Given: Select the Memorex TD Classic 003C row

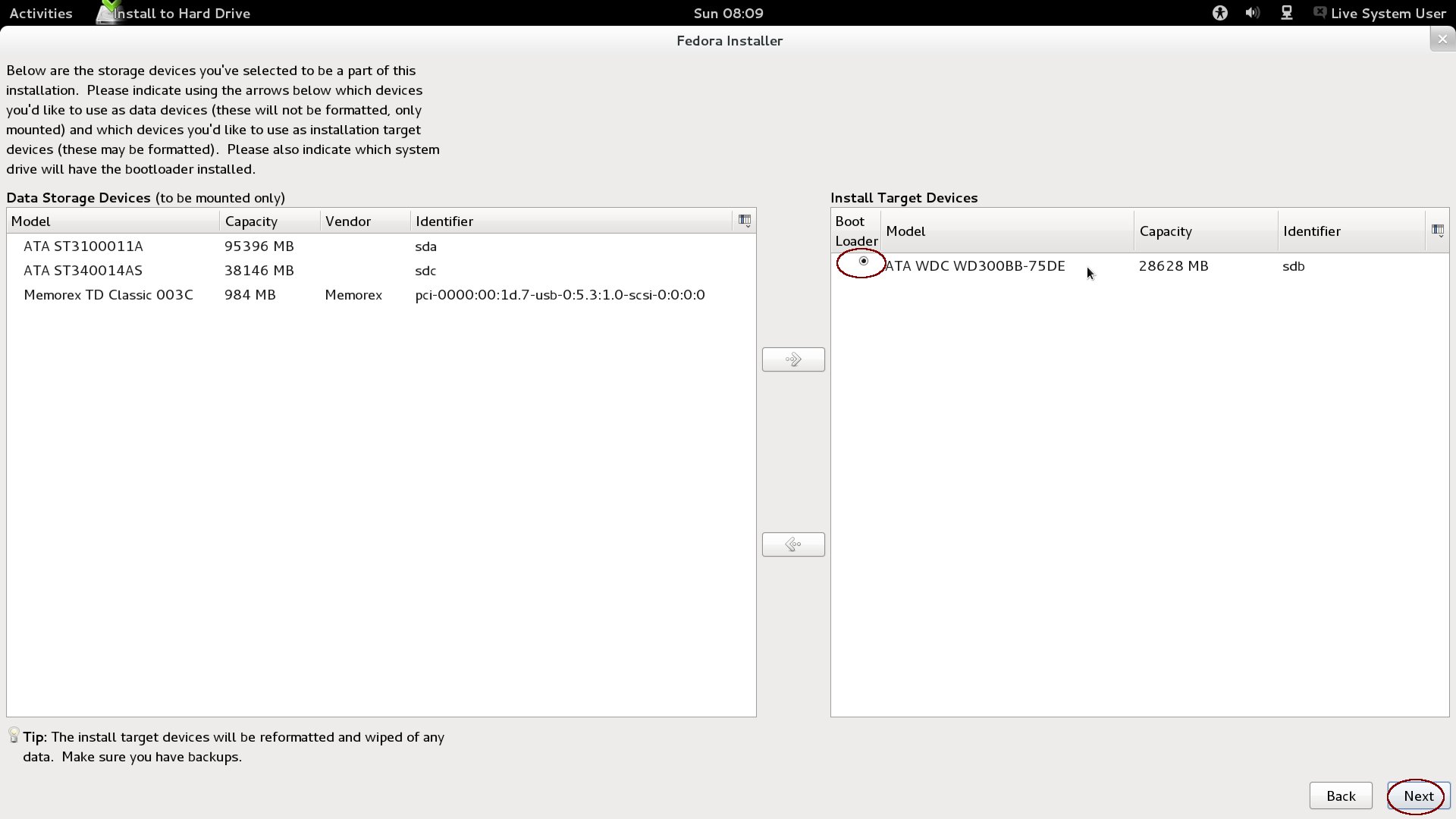Looking at the screenshot, I should [x=381, y=294].
